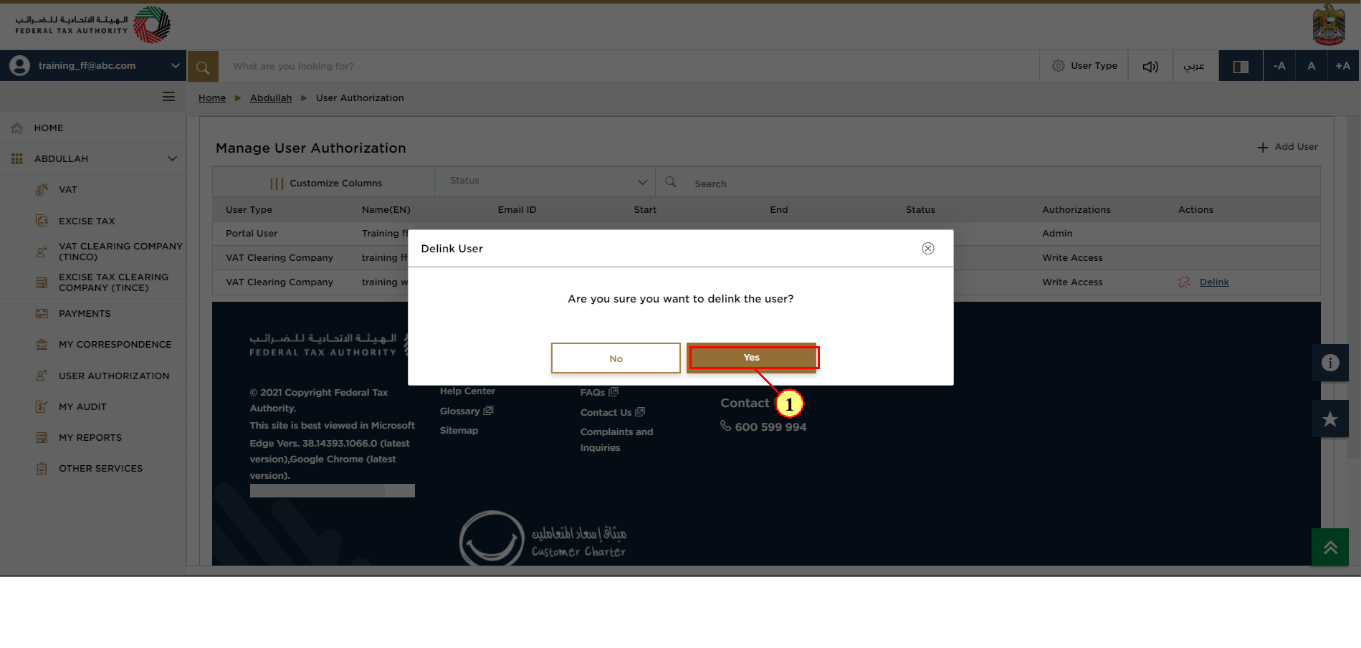The width and height of the screenshot is (1361, 648).
Task: Close the Delink User dialog
Action: click(x=928, y=248)
